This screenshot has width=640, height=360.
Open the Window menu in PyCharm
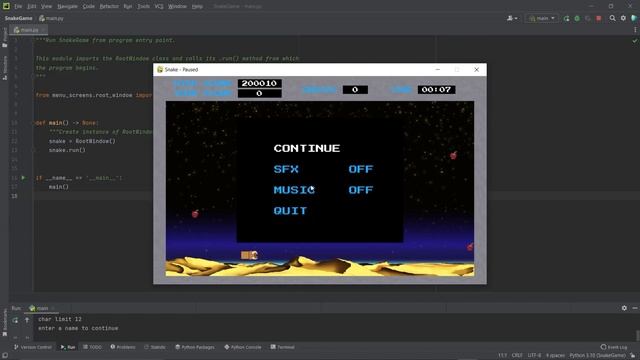pos(178,7)
